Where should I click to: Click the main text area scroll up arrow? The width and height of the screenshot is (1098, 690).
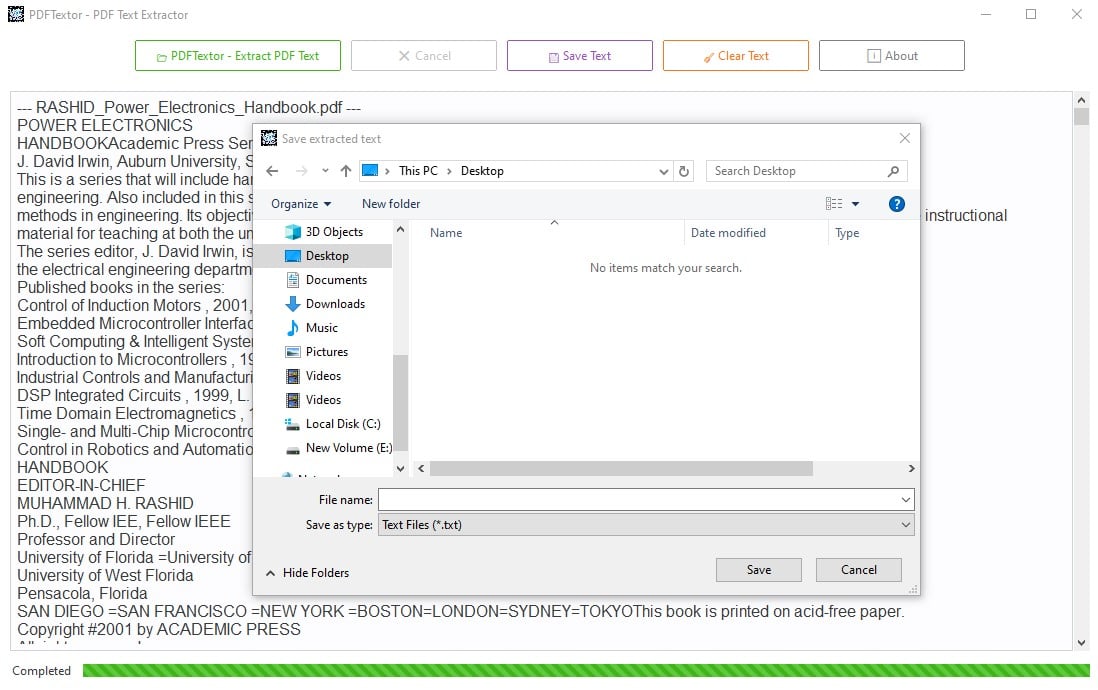[x=1081, y=100]
